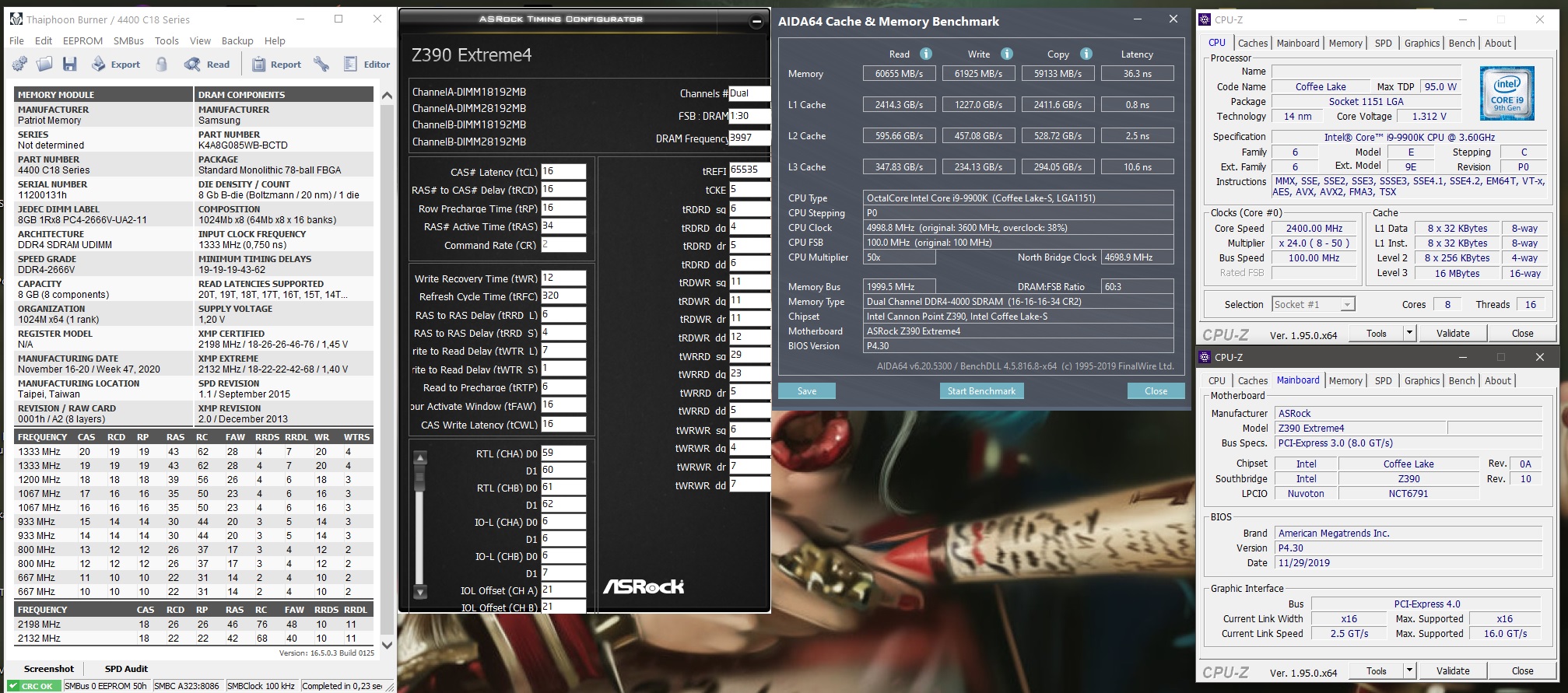This screenshot has width=1568, height=693.
Task: Open the Socket #1 selection dropdown
Action: point(1314,304)
